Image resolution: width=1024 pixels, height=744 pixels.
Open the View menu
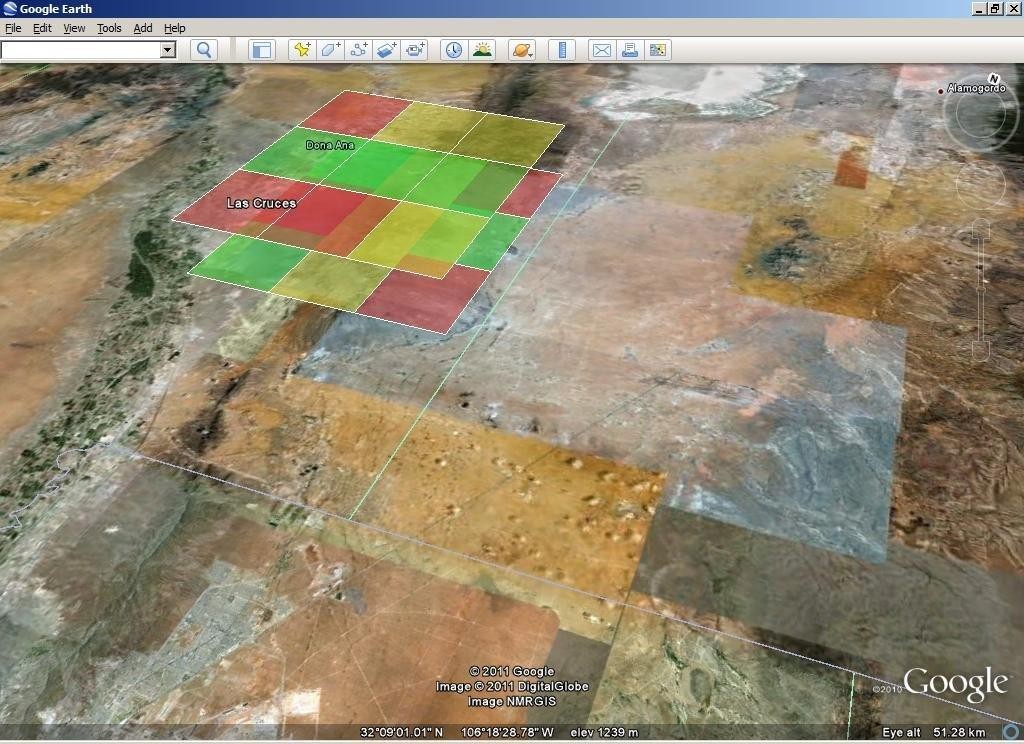74,28
